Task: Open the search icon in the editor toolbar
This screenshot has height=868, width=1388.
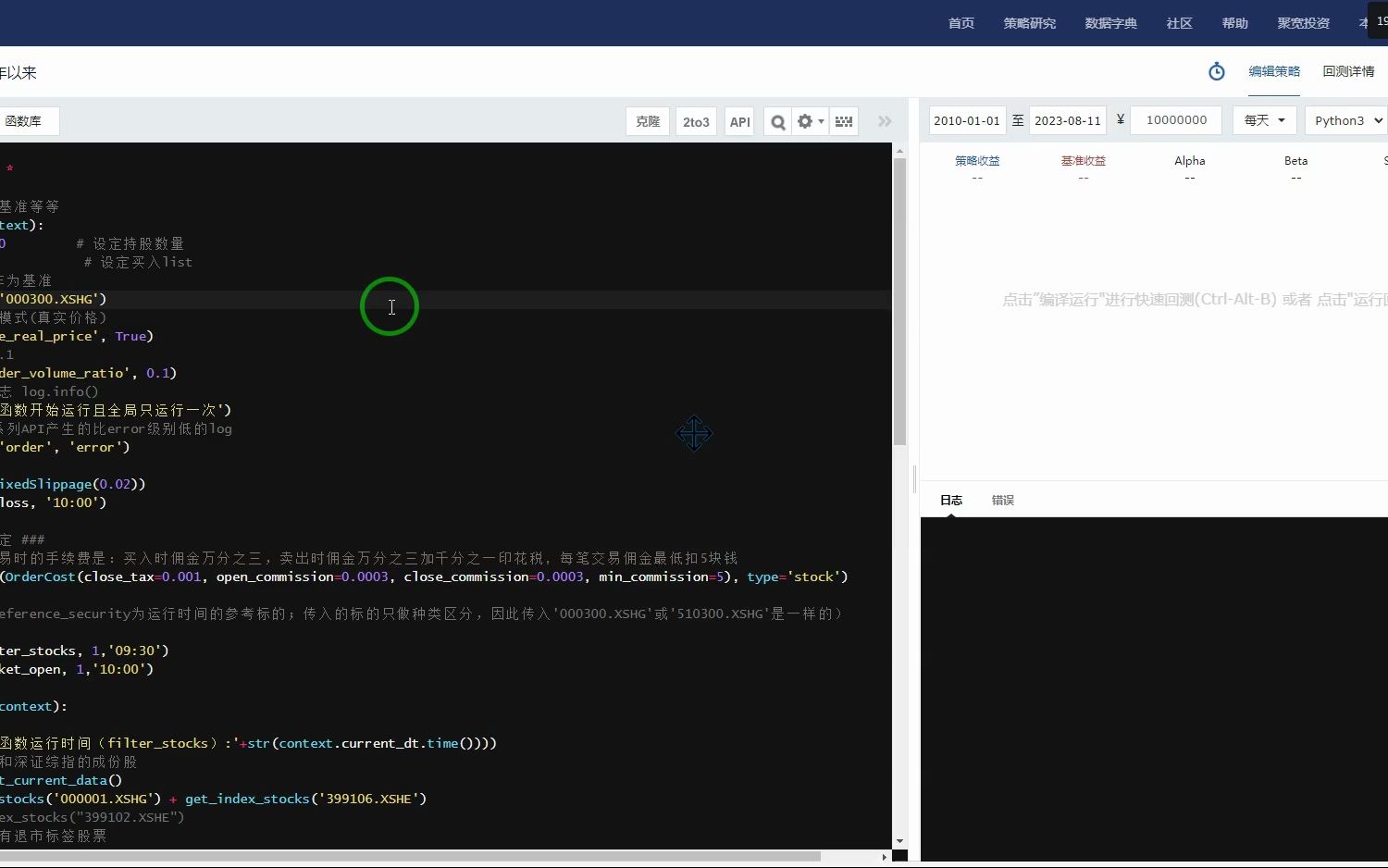Action: (x=778, y=121)
